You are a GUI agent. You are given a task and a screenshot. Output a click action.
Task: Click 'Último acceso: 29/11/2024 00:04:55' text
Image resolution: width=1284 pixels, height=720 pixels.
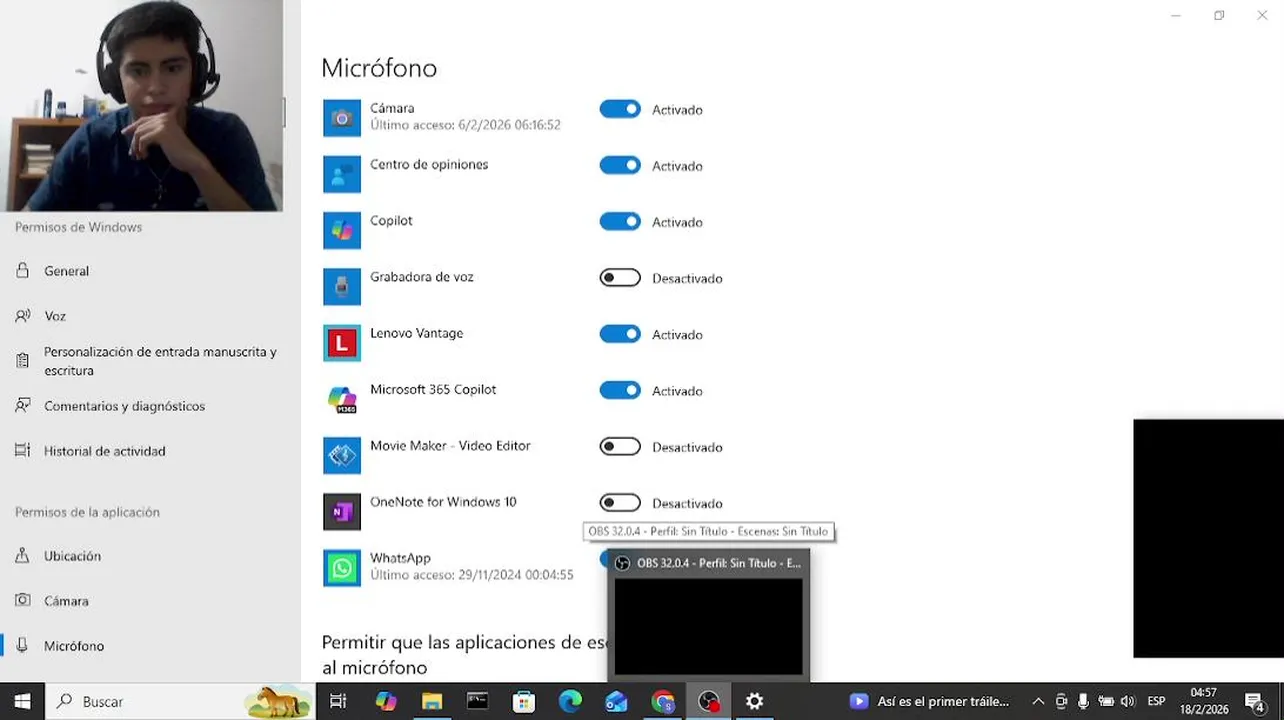coord(472,576)
